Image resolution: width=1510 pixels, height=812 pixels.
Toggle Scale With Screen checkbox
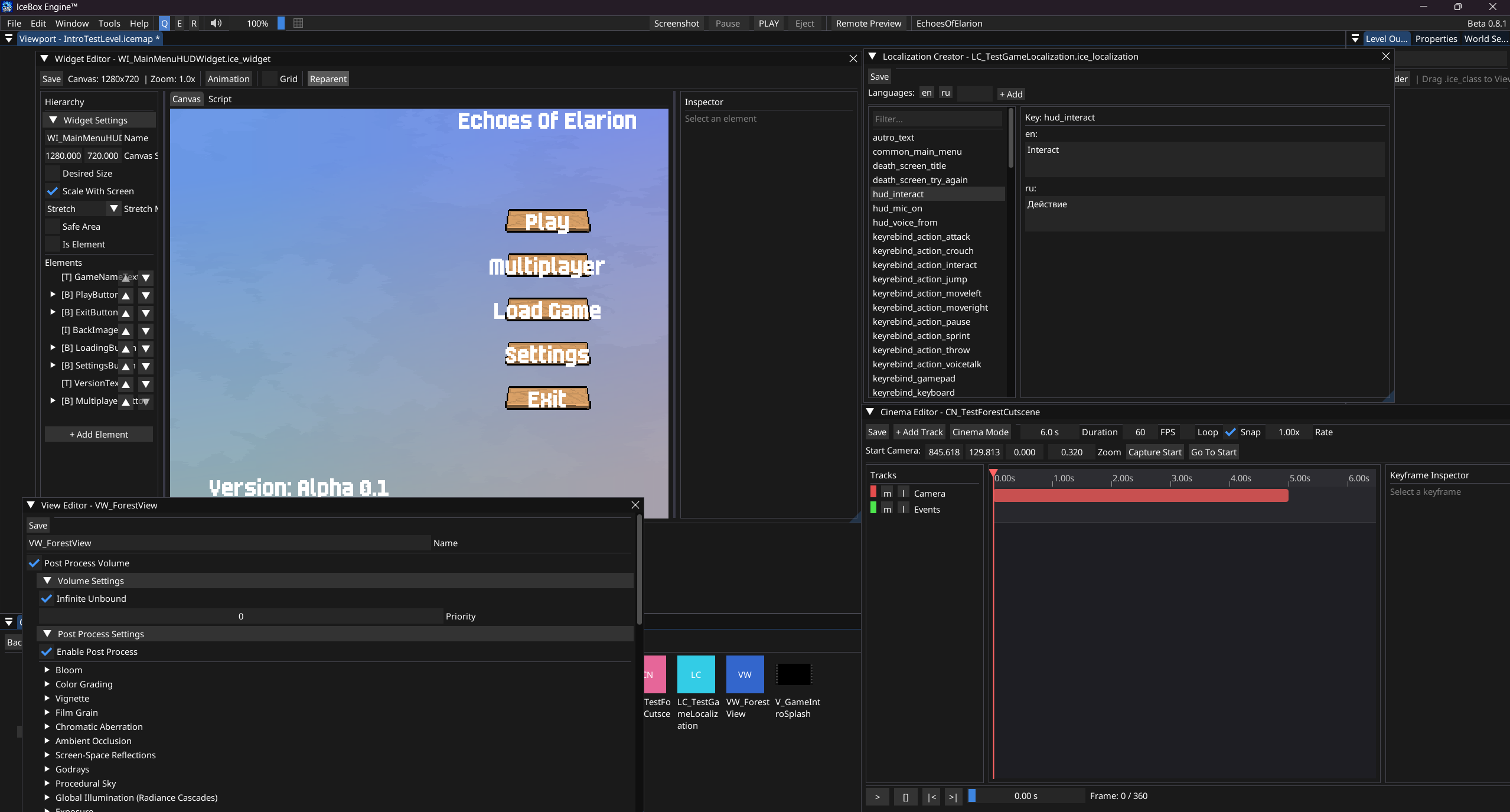pos(53,191)
